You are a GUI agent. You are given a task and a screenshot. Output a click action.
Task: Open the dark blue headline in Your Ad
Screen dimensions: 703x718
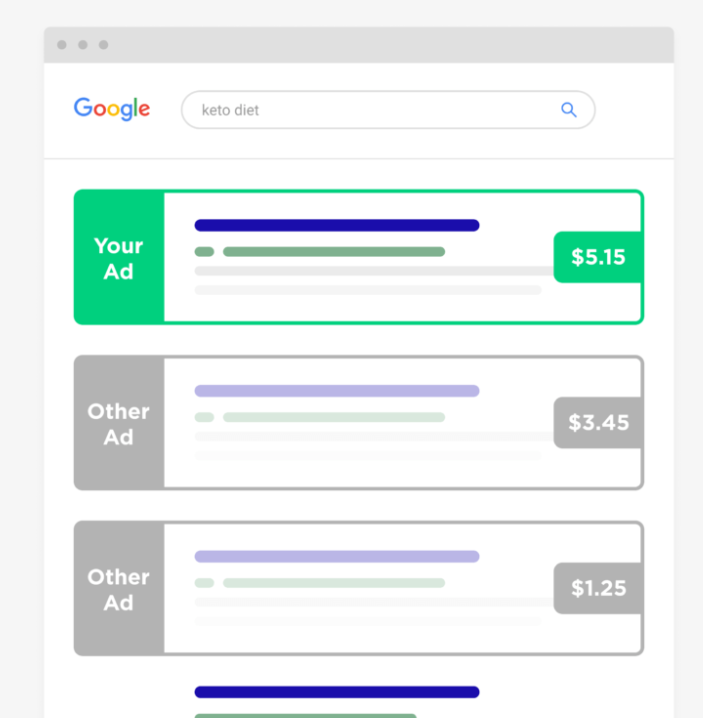[337, 225]
